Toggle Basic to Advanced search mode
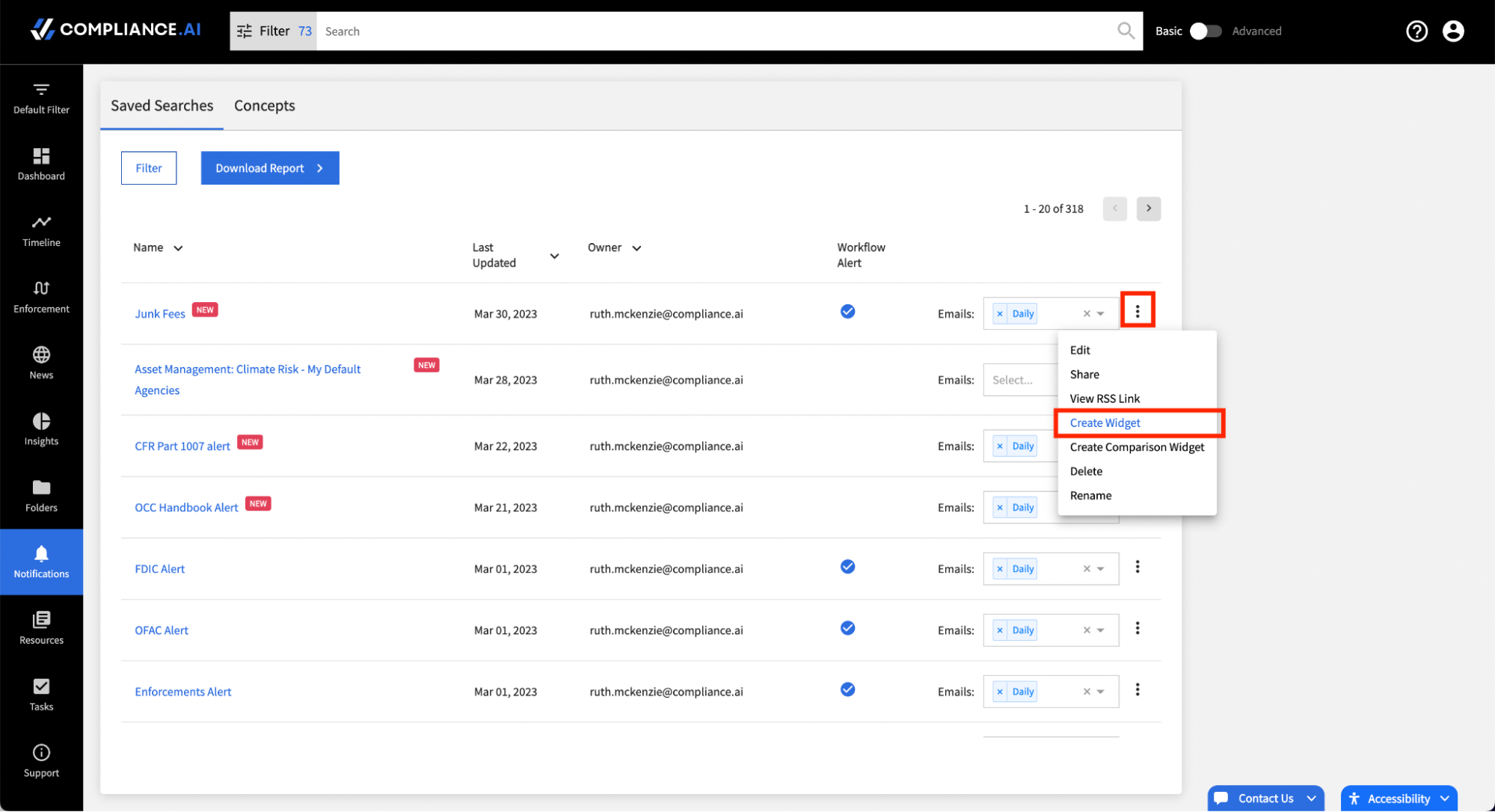Screen dimensions: 1495x812 click(1205, 31)
